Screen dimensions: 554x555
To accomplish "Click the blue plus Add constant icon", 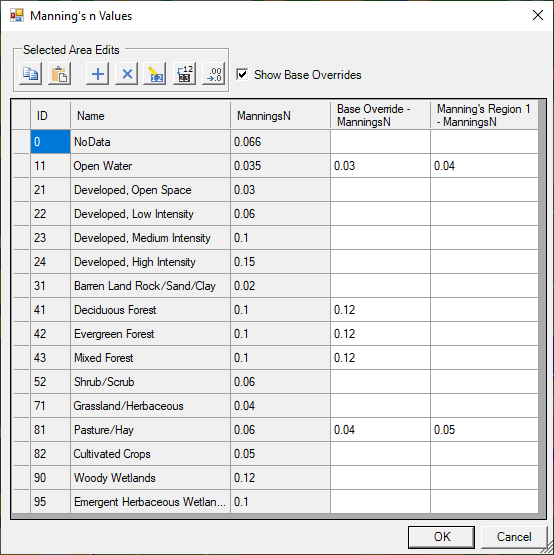I will 98,74.
